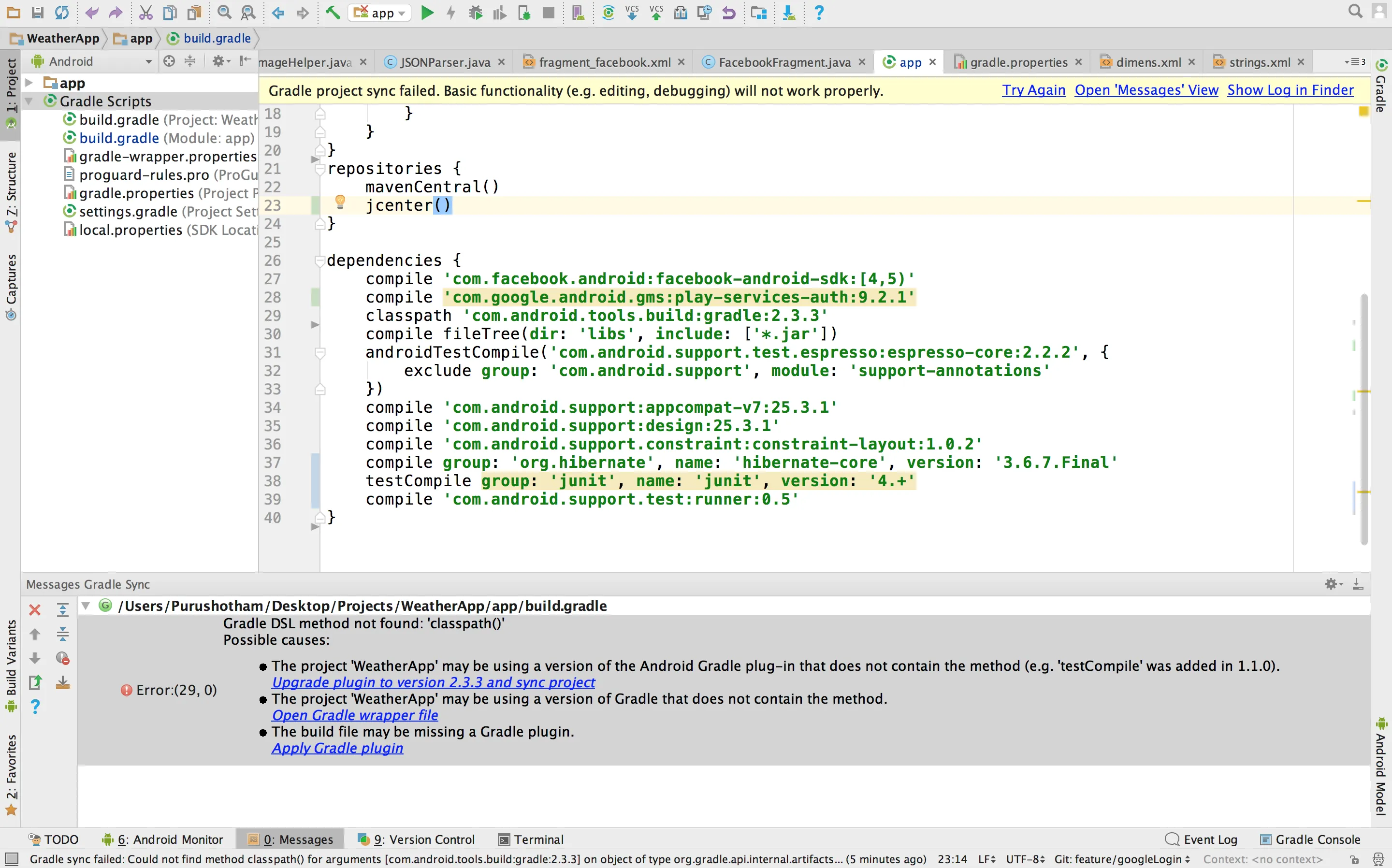Screen dimensions: 1392x868
Task: Click the red X in Messages panel
Action: (35, 609)
